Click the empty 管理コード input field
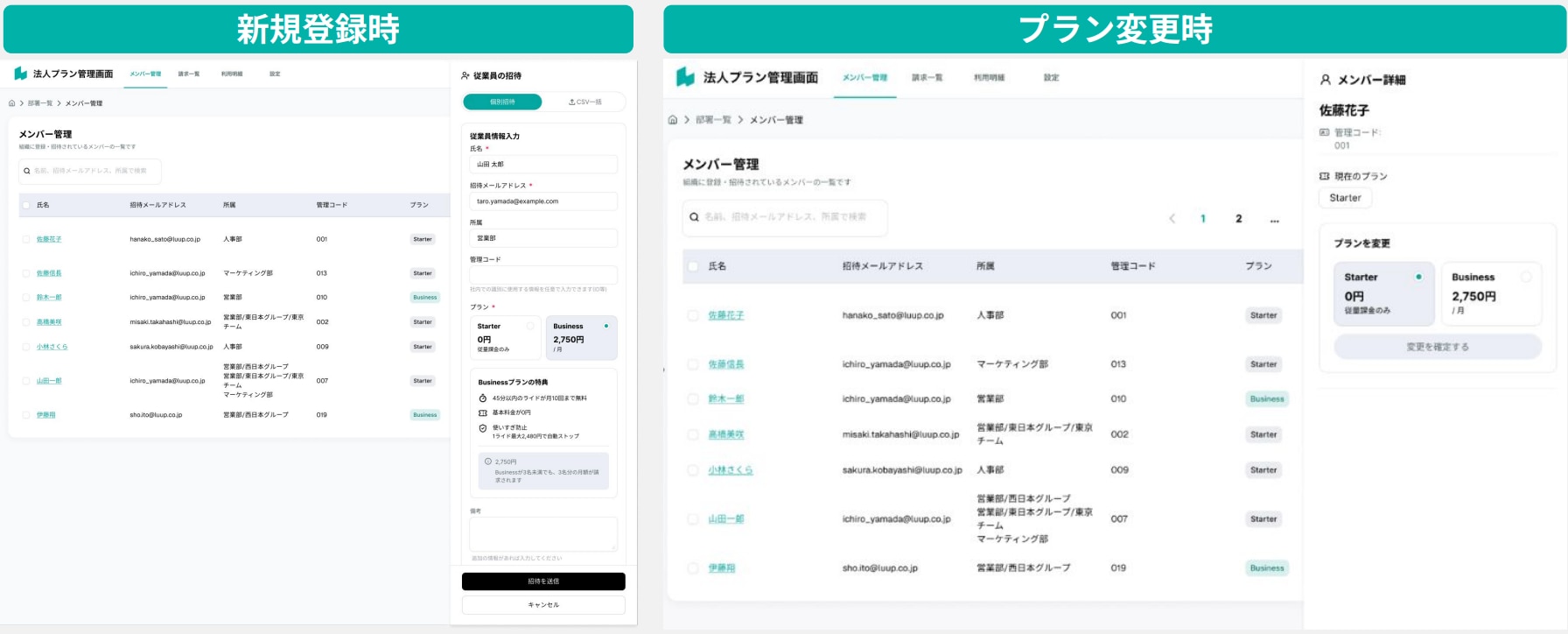1568x634 pixels. coord(543,275)
